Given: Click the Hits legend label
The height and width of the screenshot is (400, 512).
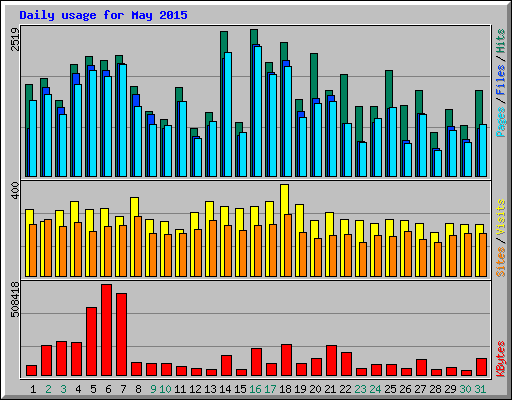Looking at the screenshot, I should 500,41.
